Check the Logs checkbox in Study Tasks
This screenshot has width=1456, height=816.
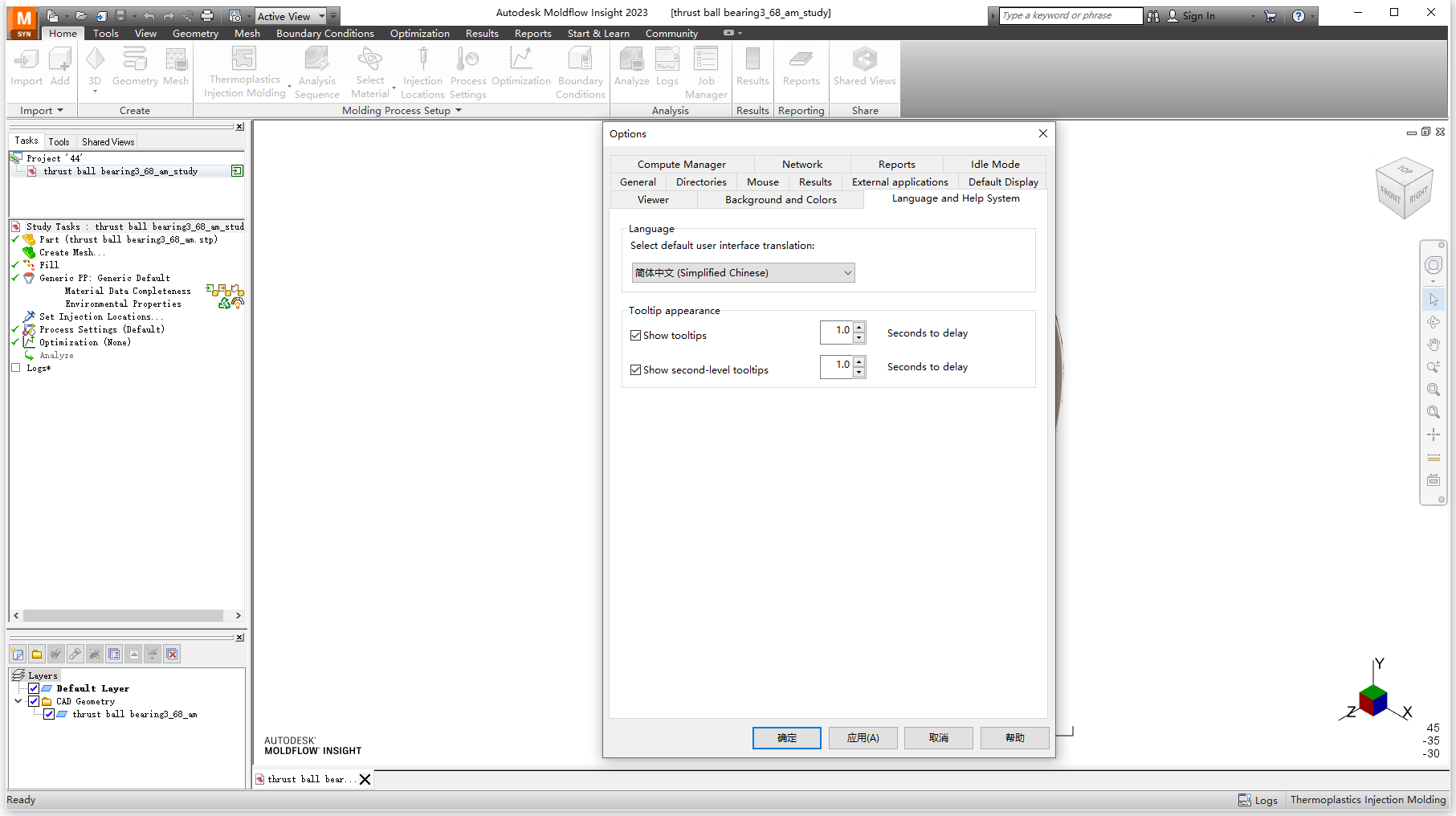tap(15, 368)
